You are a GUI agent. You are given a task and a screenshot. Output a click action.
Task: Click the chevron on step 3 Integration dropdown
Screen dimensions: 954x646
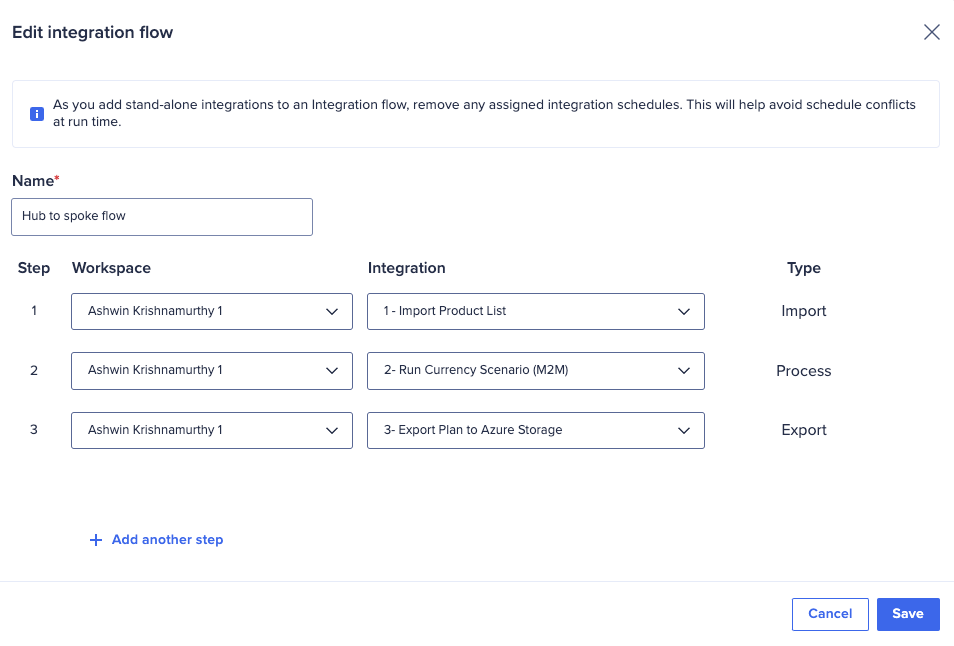(686, 430)
